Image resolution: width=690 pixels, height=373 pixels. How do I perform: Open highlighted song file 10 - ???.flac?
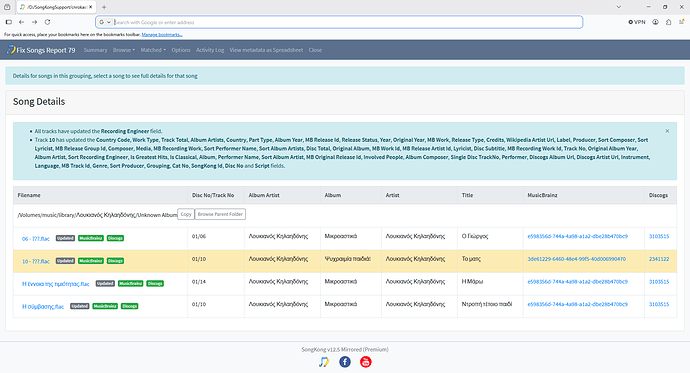pos(36,261)
